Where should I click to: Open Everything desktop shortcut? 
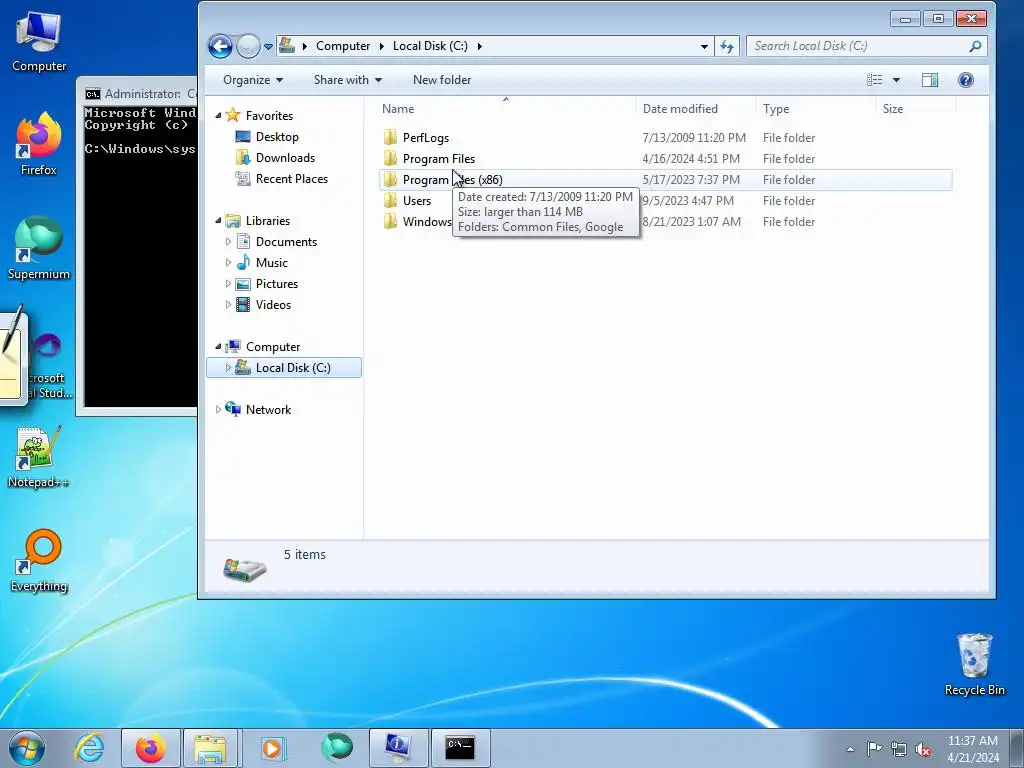click(x=39, y=561)
